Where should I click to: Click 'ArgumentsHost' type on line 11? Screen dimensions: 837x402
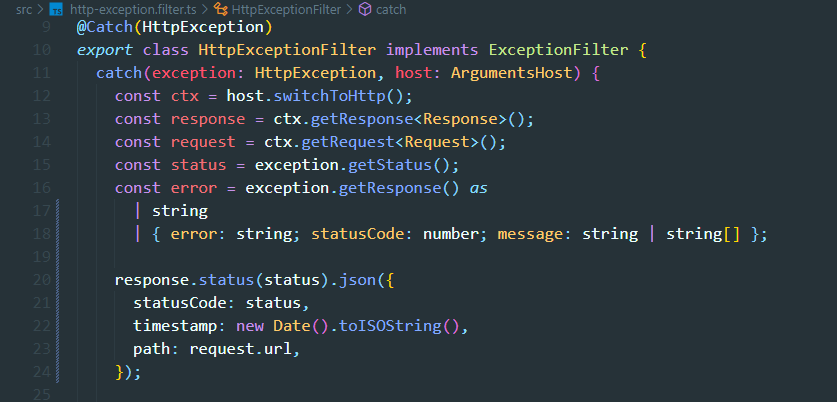pyautogui.click(x=512, y=73)
